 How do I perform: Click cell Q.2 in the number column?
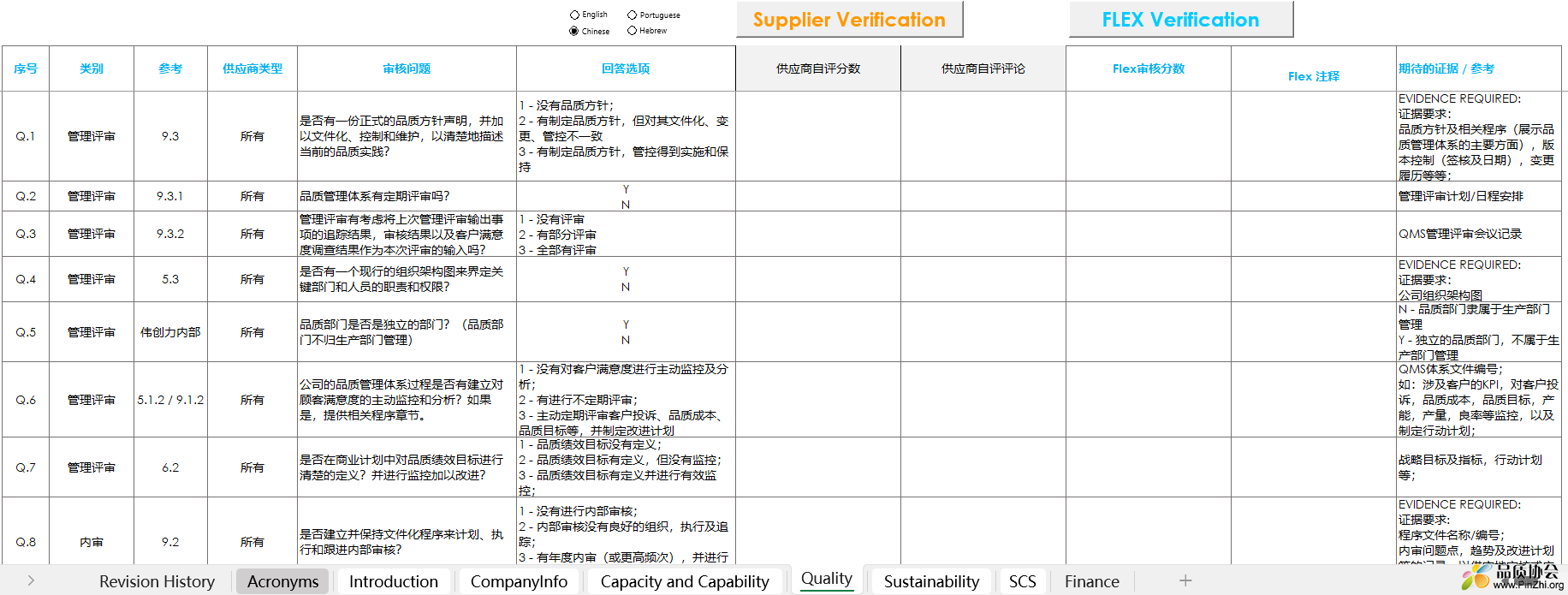[26, 196]
